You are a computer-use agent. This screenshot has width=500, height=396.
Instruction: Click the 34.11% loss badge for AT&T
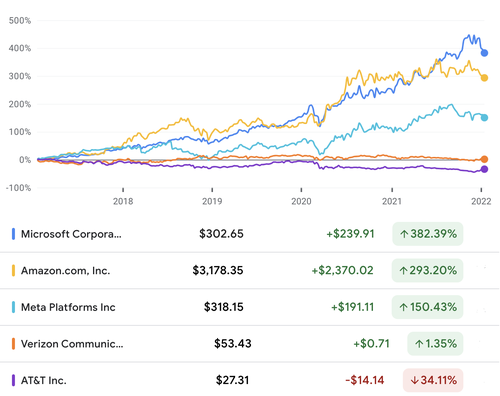tap(433, 380)
